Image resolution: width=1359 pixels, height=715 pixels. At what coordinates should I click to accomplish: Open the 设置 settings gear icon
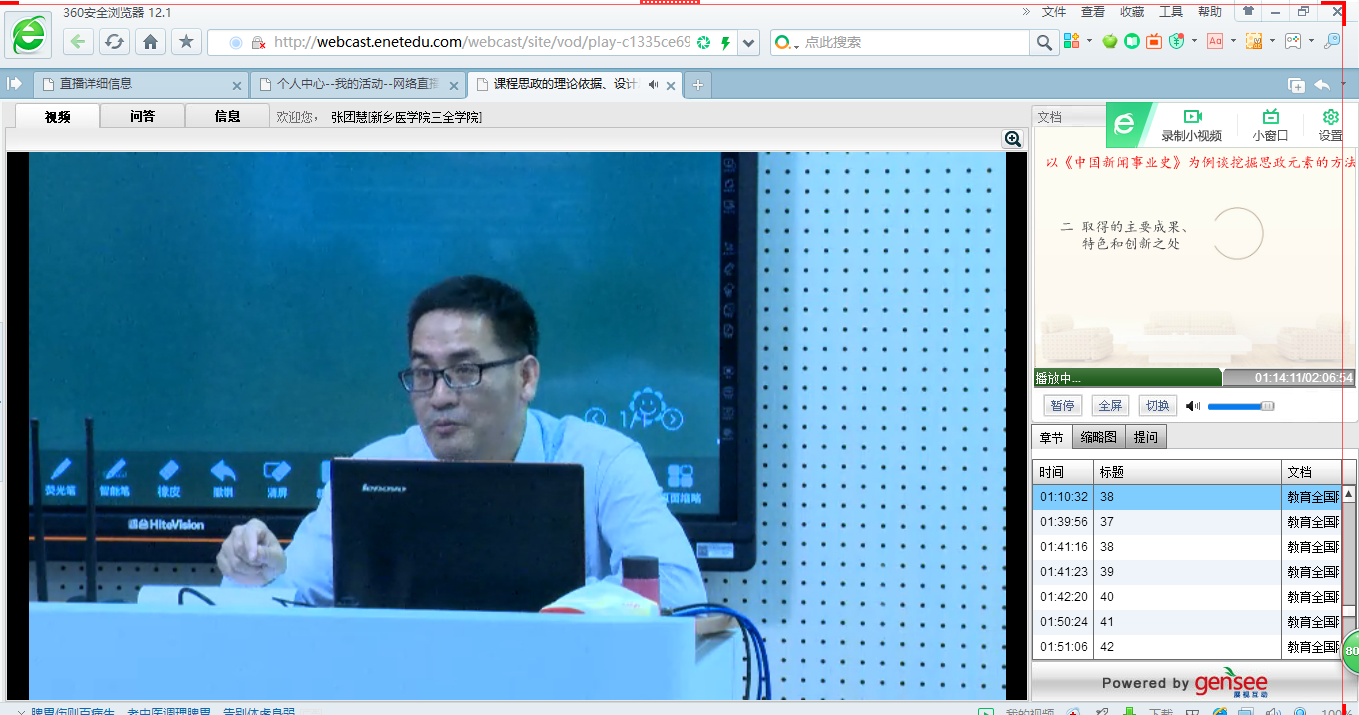coord(1330,118)
